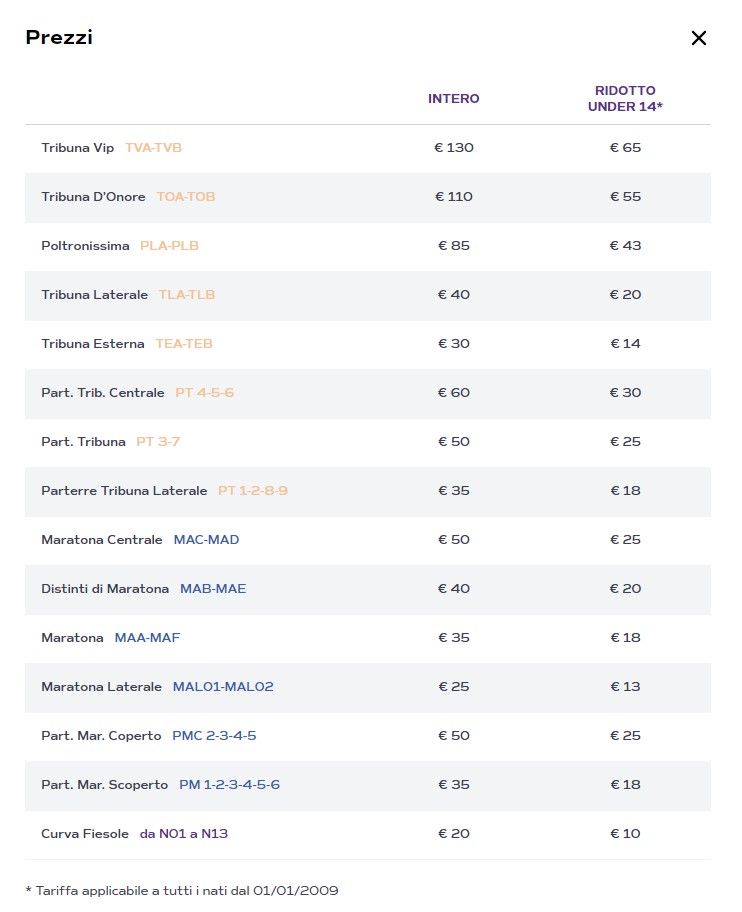Viewport: 742px width, 912px height.
Task: Select the TEA-TEB sector code
Action: (184, 344)
